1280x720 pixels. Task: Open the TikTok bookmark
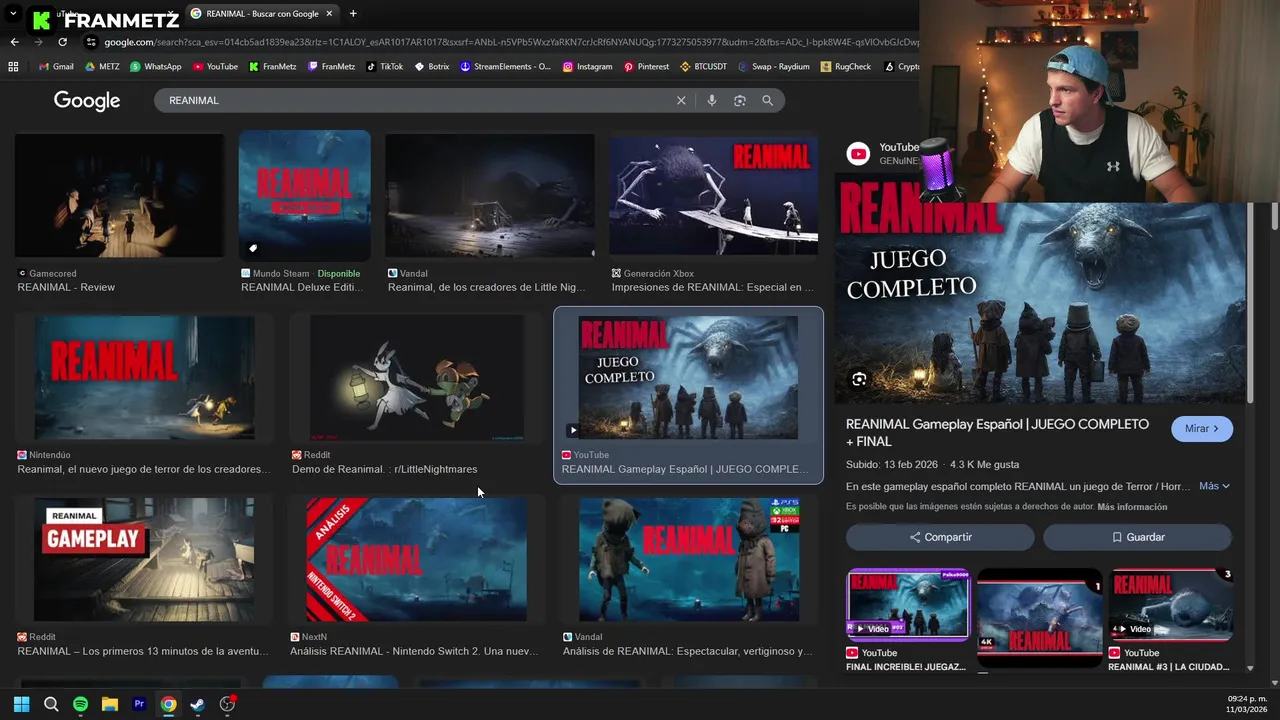pos(385,67)
